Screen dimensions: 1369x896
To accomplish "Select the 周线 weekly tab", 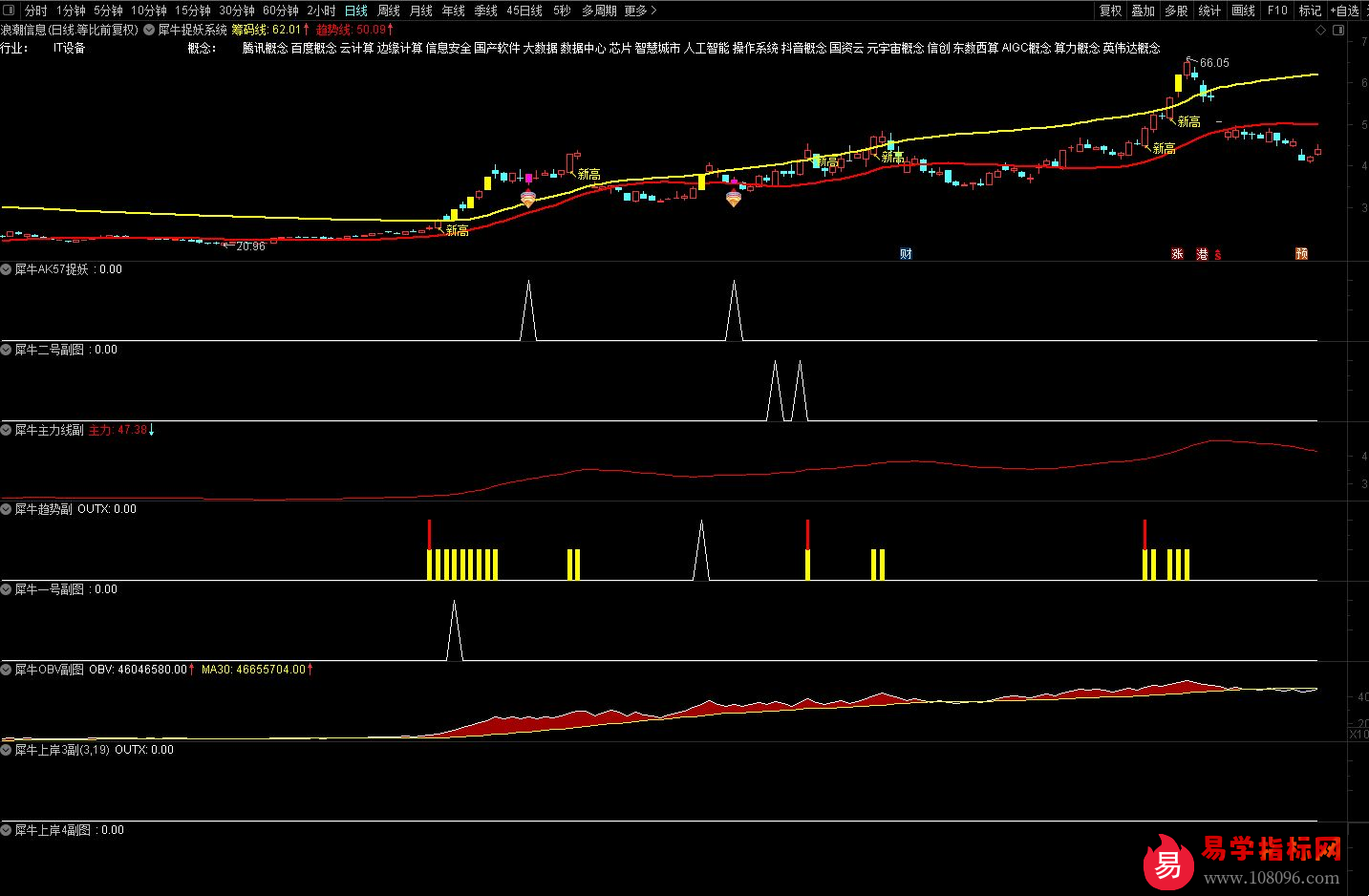I will pyautogui.click(x=389, y=11).
